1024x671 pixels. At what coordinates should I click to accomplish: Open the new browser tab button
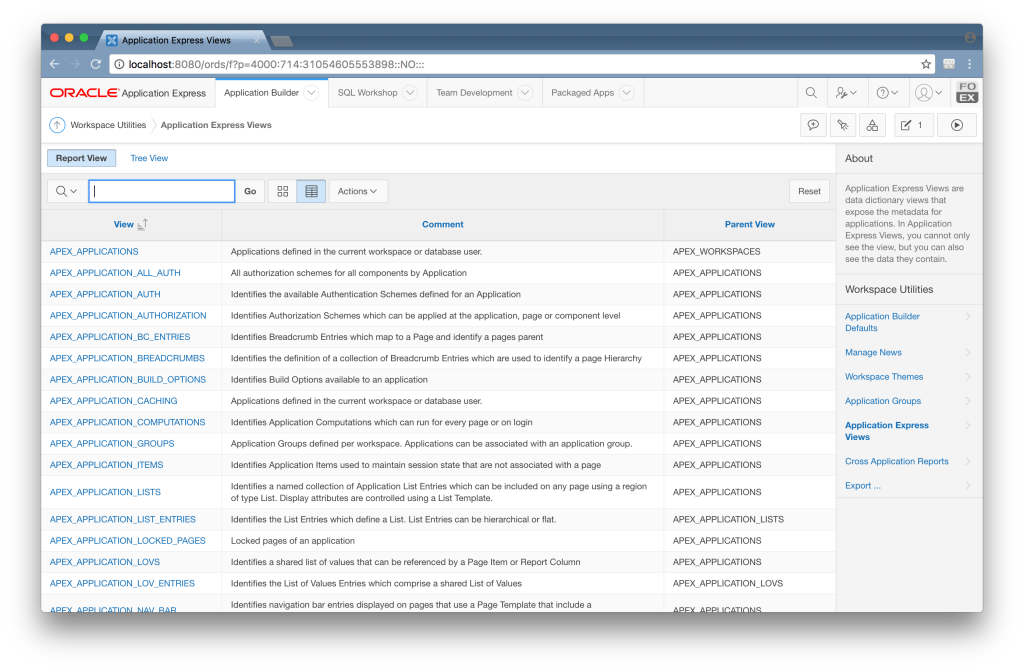pyautogui.click(x=281, y=42)
